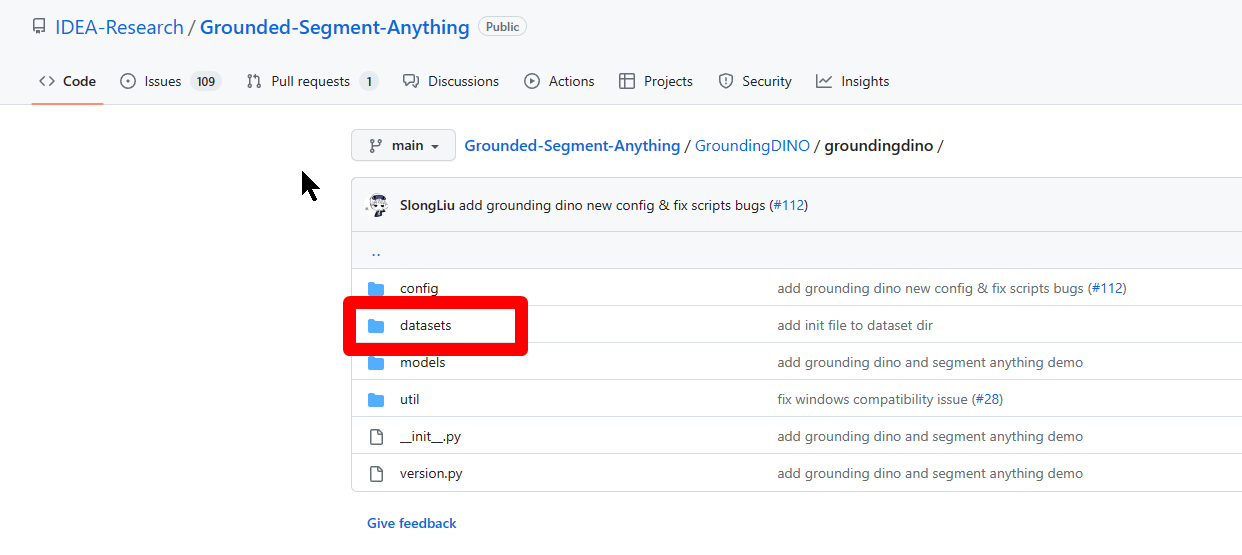Open the Security tab

(x=754, y=81)
